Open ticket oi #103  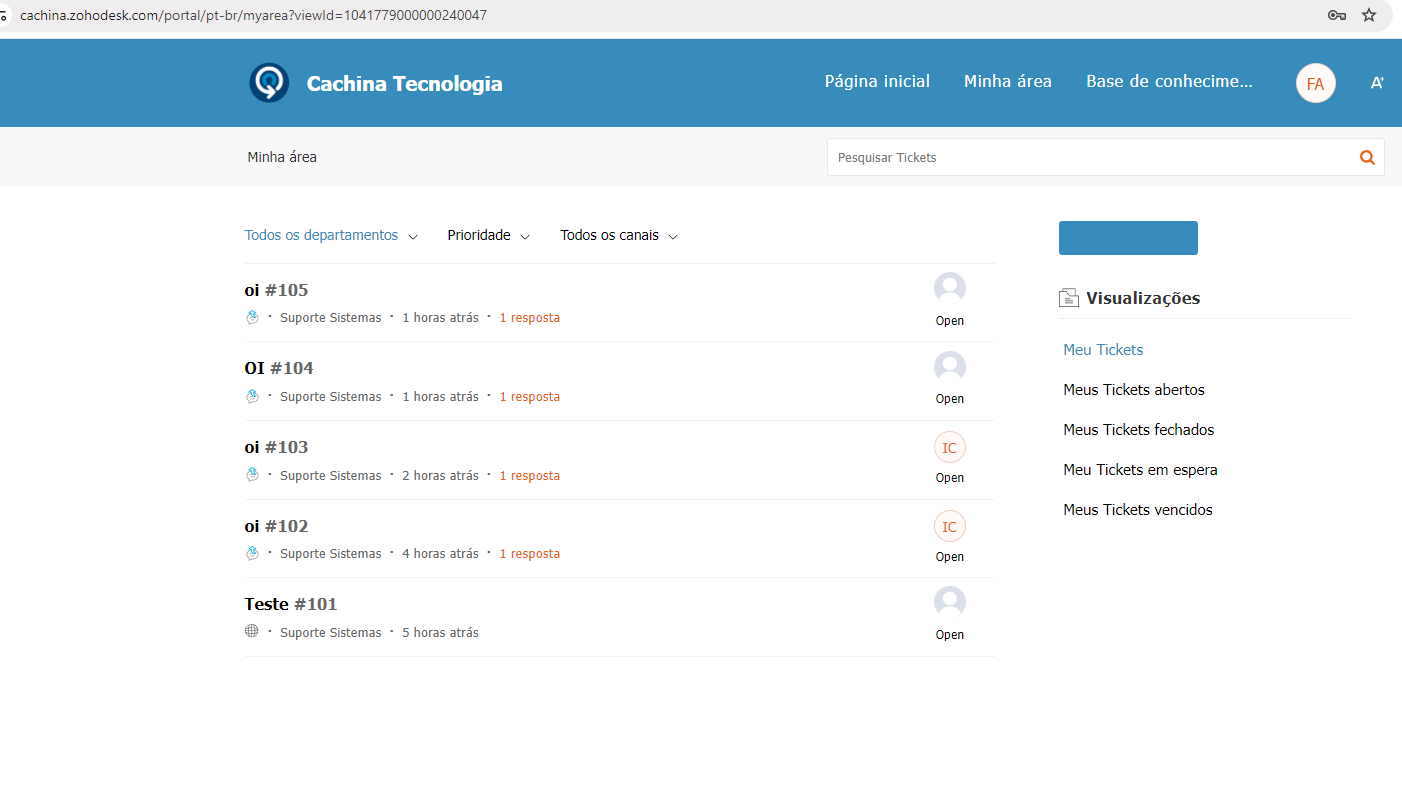(276, 447)
